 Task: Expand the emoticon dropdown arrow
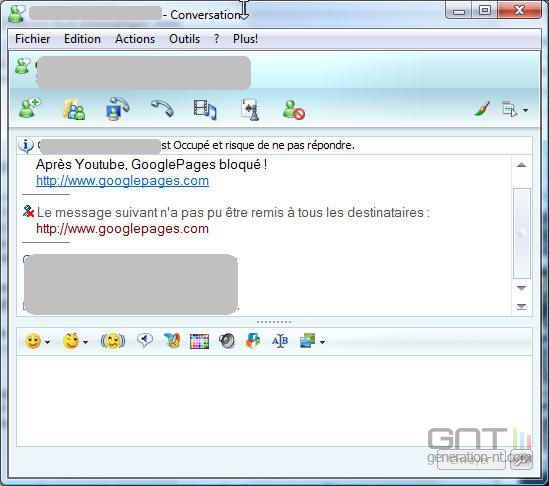tap(48, 342)
